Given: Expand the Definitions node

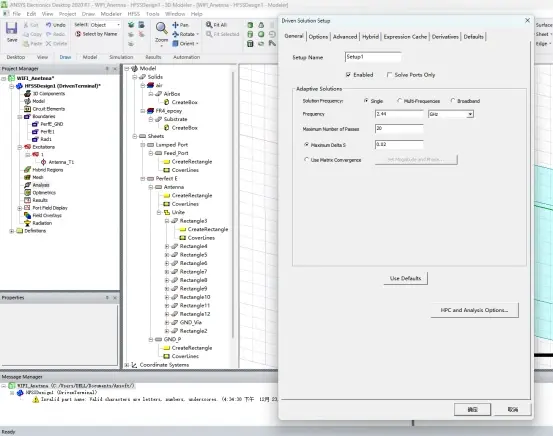Looking at the screenshot, I should [12, 231].
